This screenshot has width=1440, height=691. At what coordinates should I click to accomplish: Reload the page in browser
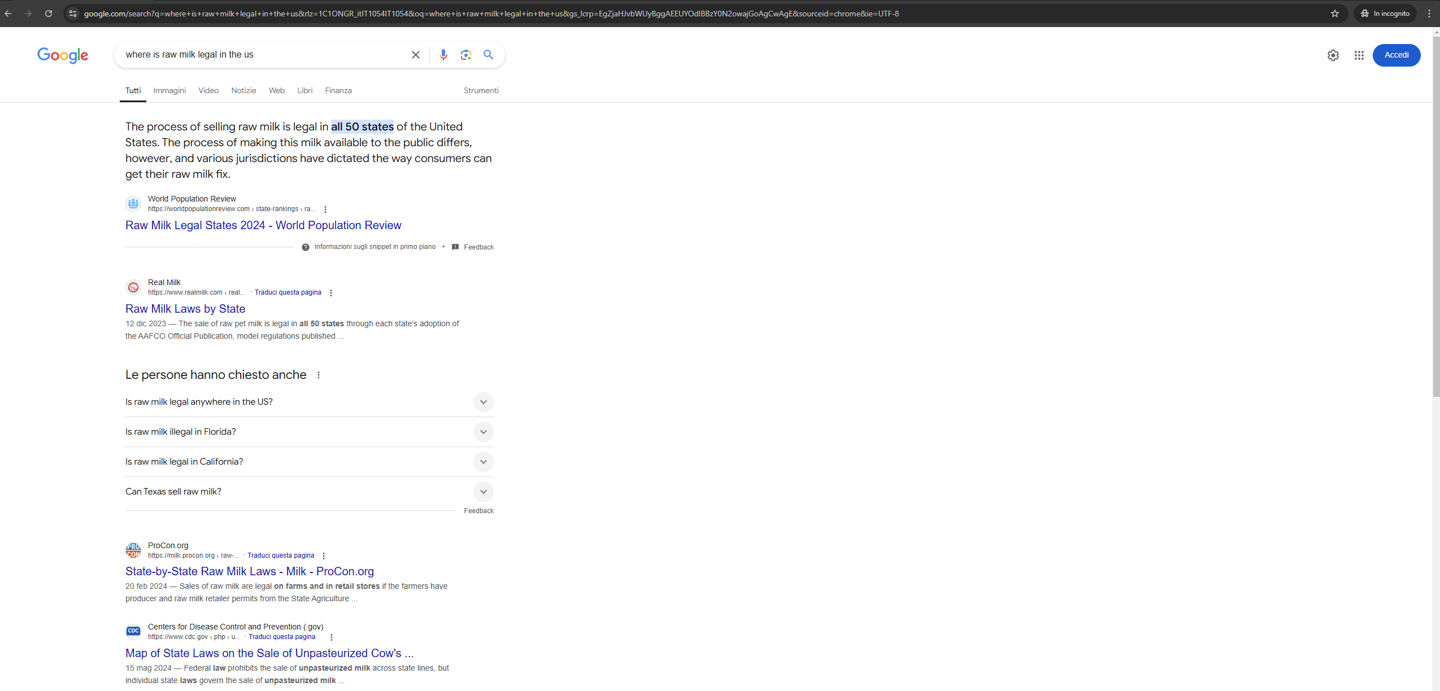[48, 14]
